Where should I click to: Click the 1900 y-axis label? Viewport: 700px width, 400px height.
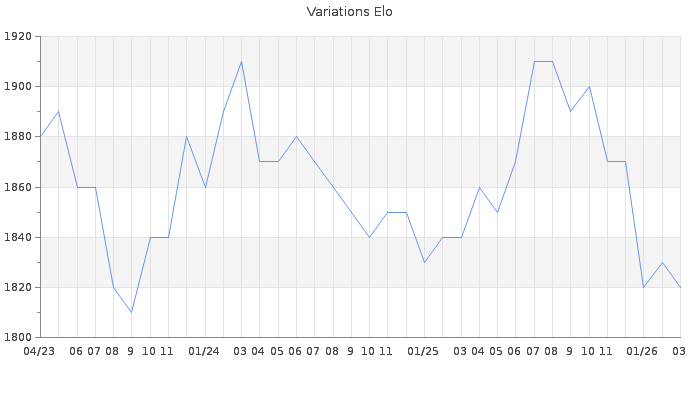click(x=18, y=87)
